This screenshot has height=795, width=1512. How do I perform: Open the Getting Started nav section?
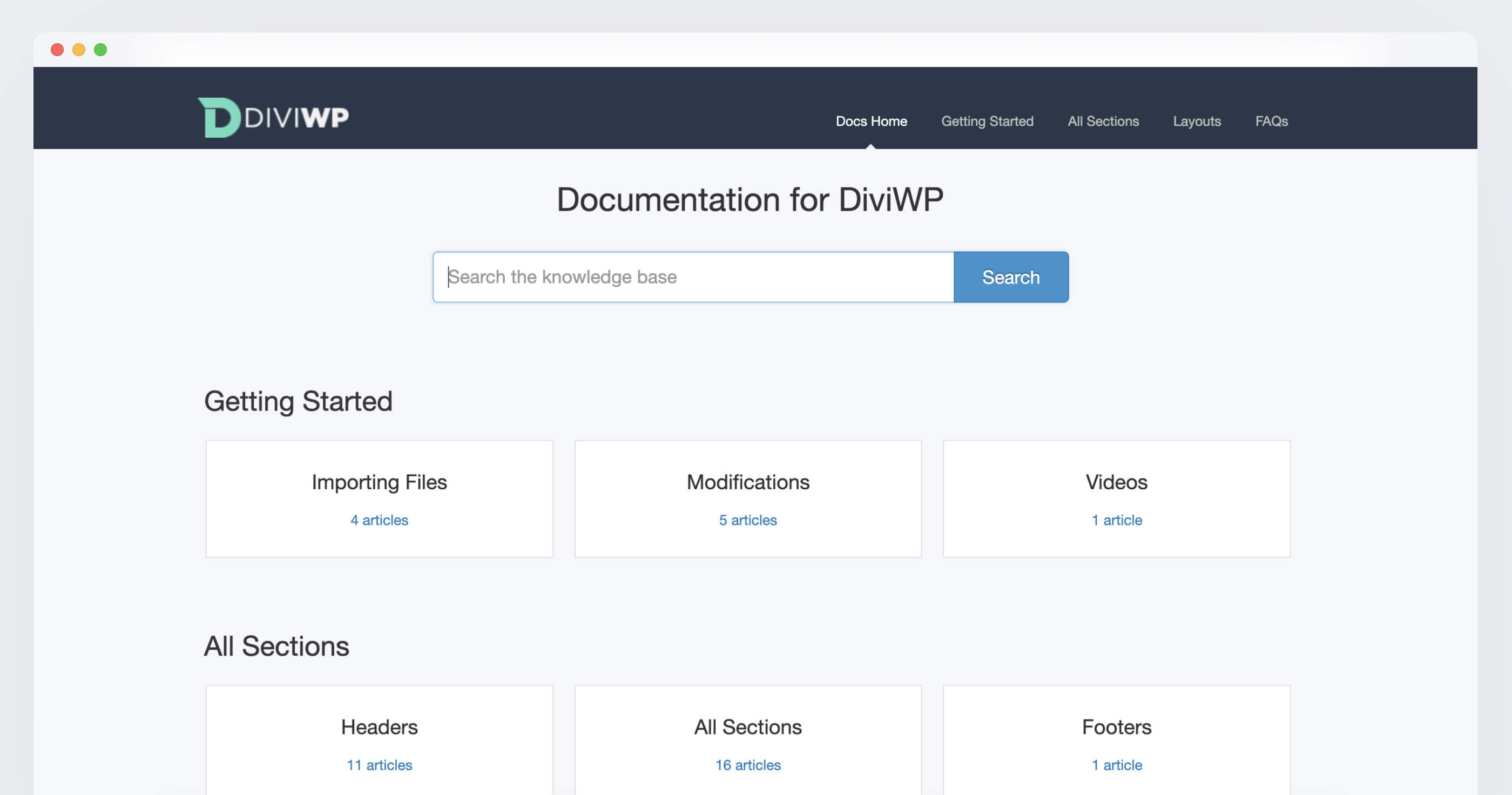[x=987, y=121]
